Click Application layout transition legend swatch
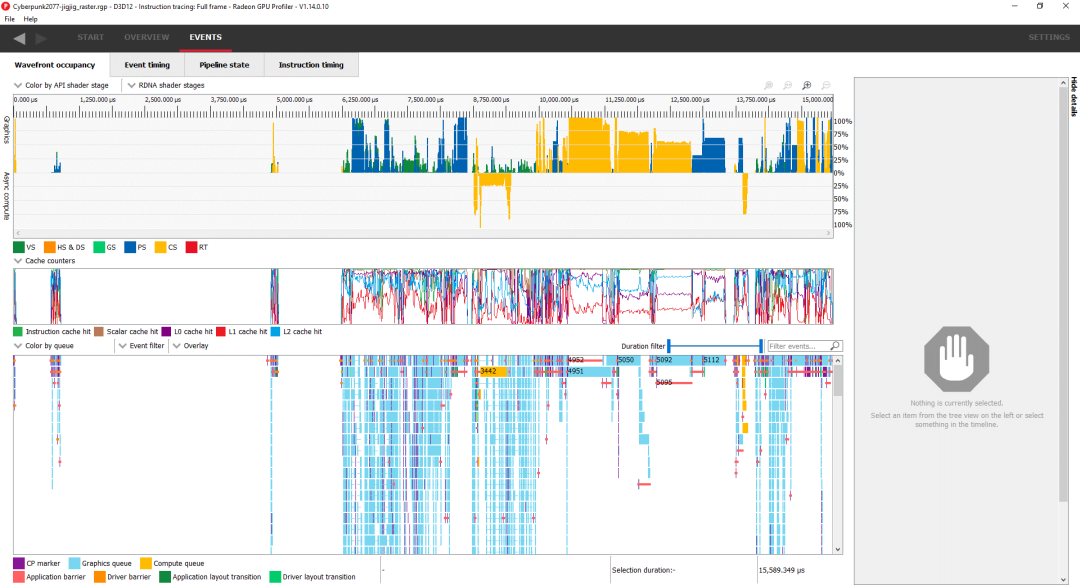 165,577
